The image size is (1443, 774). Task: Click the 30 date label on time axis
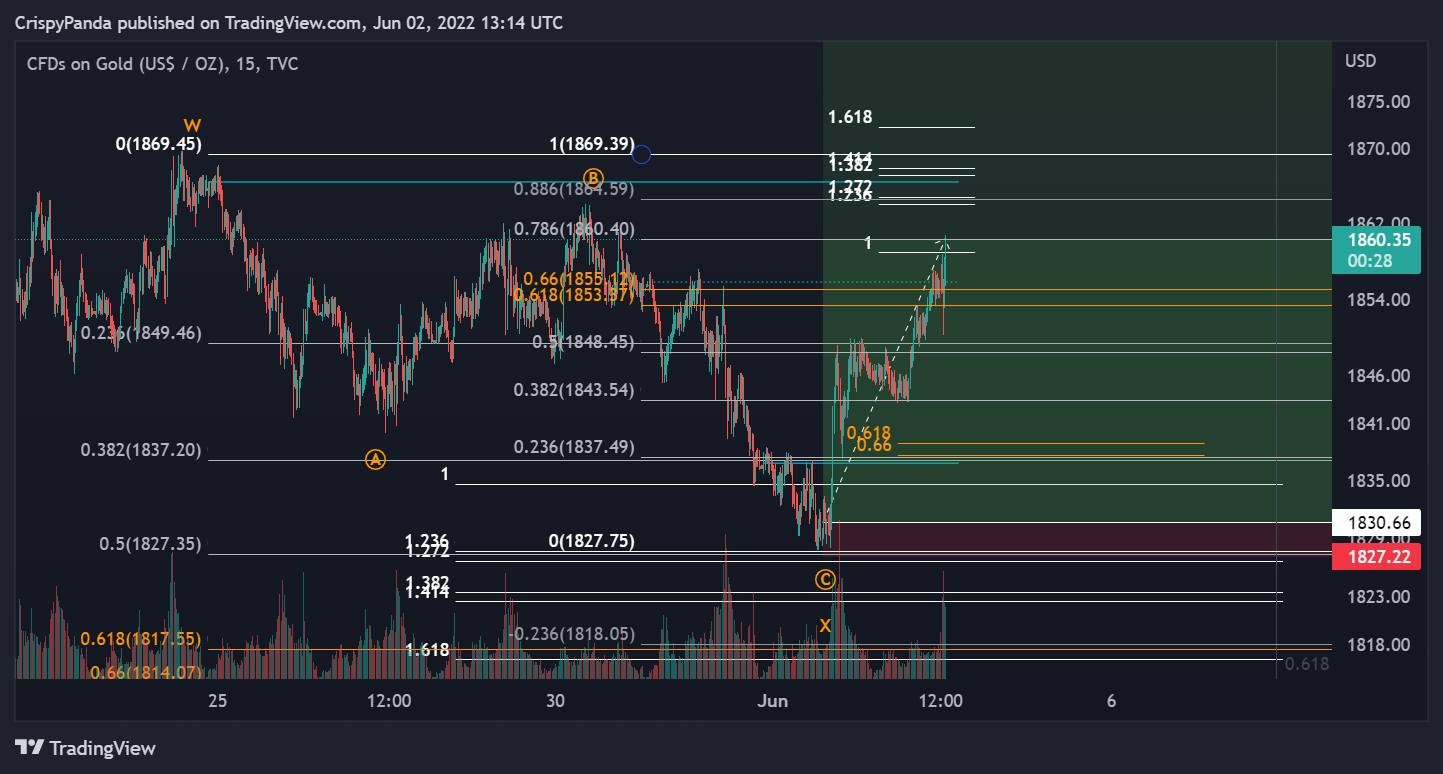click(557, 701)
